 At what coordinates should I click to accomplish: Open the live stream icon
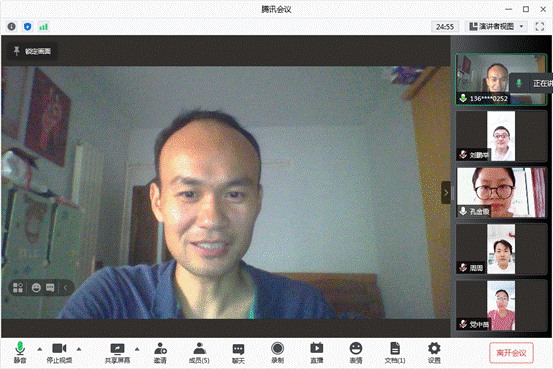pyautogui.click(x=317, y=353)
